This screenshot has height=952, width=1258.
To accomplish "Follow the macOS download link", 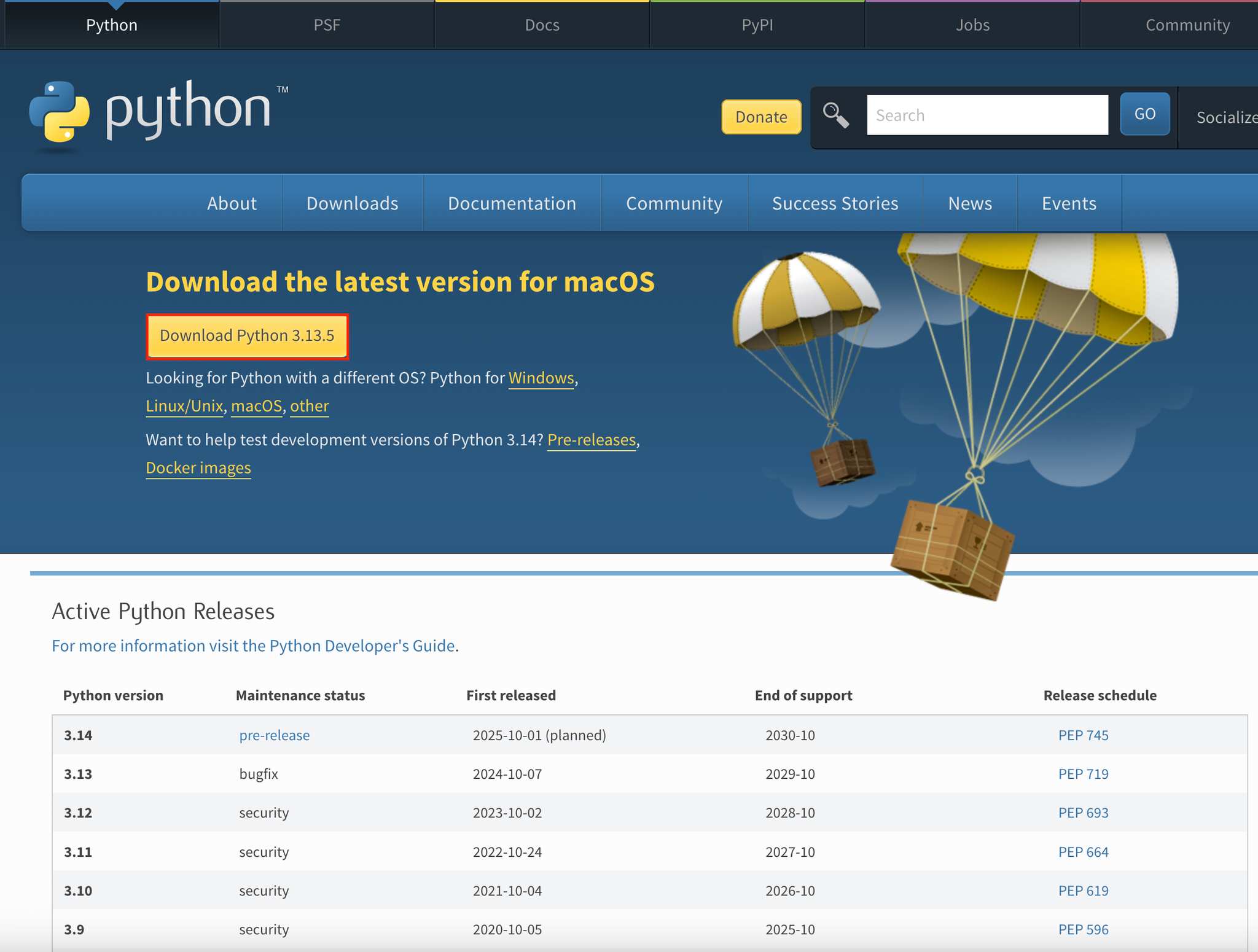I will click(256, 406).
